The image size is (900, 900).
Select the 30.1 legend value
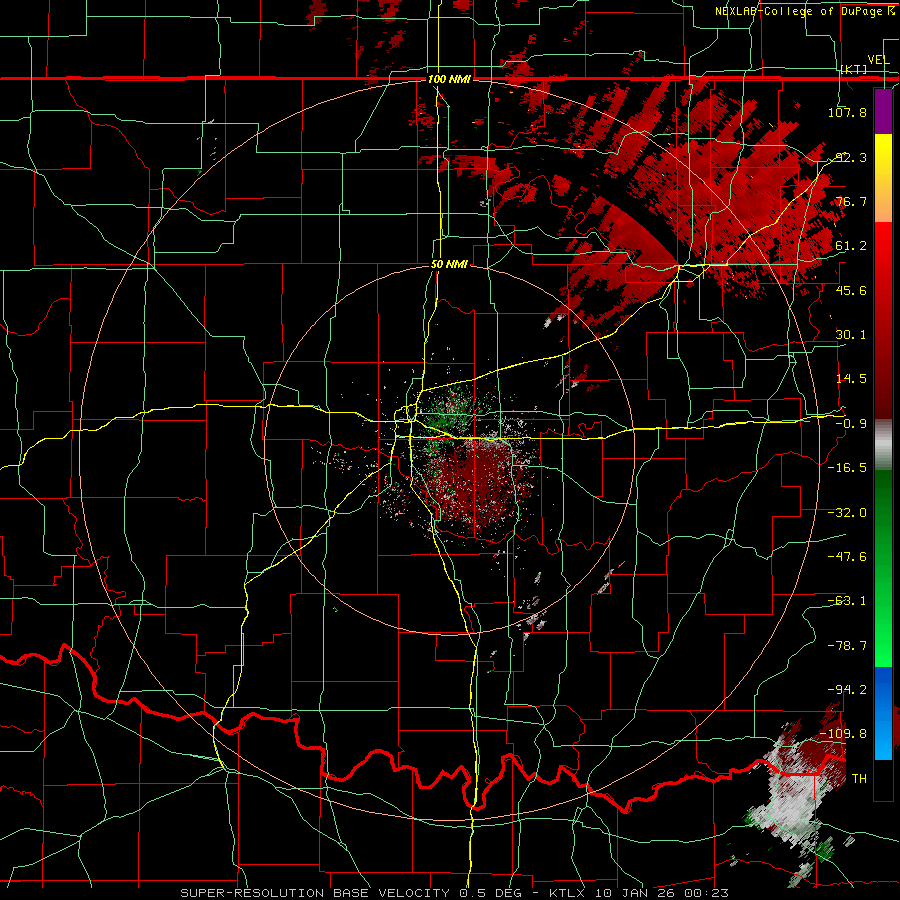[x=851, y=335]
